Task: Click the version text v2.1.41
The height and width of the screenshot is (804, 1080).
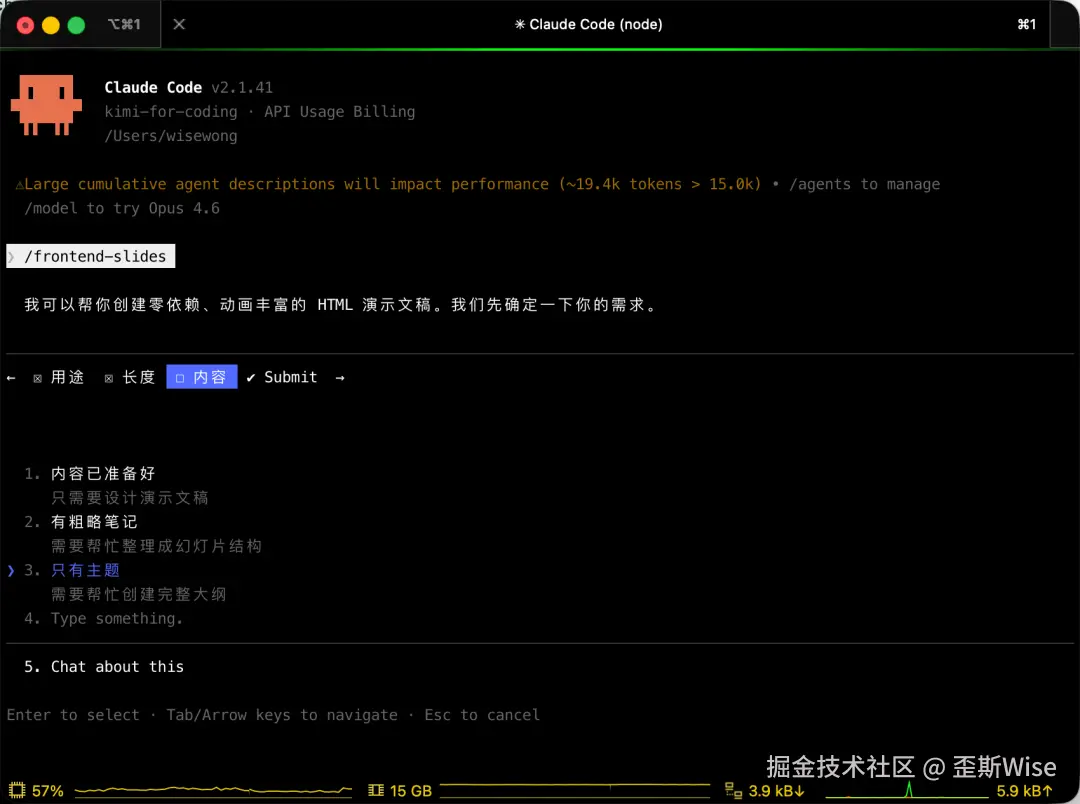Action: click(242, 87)
